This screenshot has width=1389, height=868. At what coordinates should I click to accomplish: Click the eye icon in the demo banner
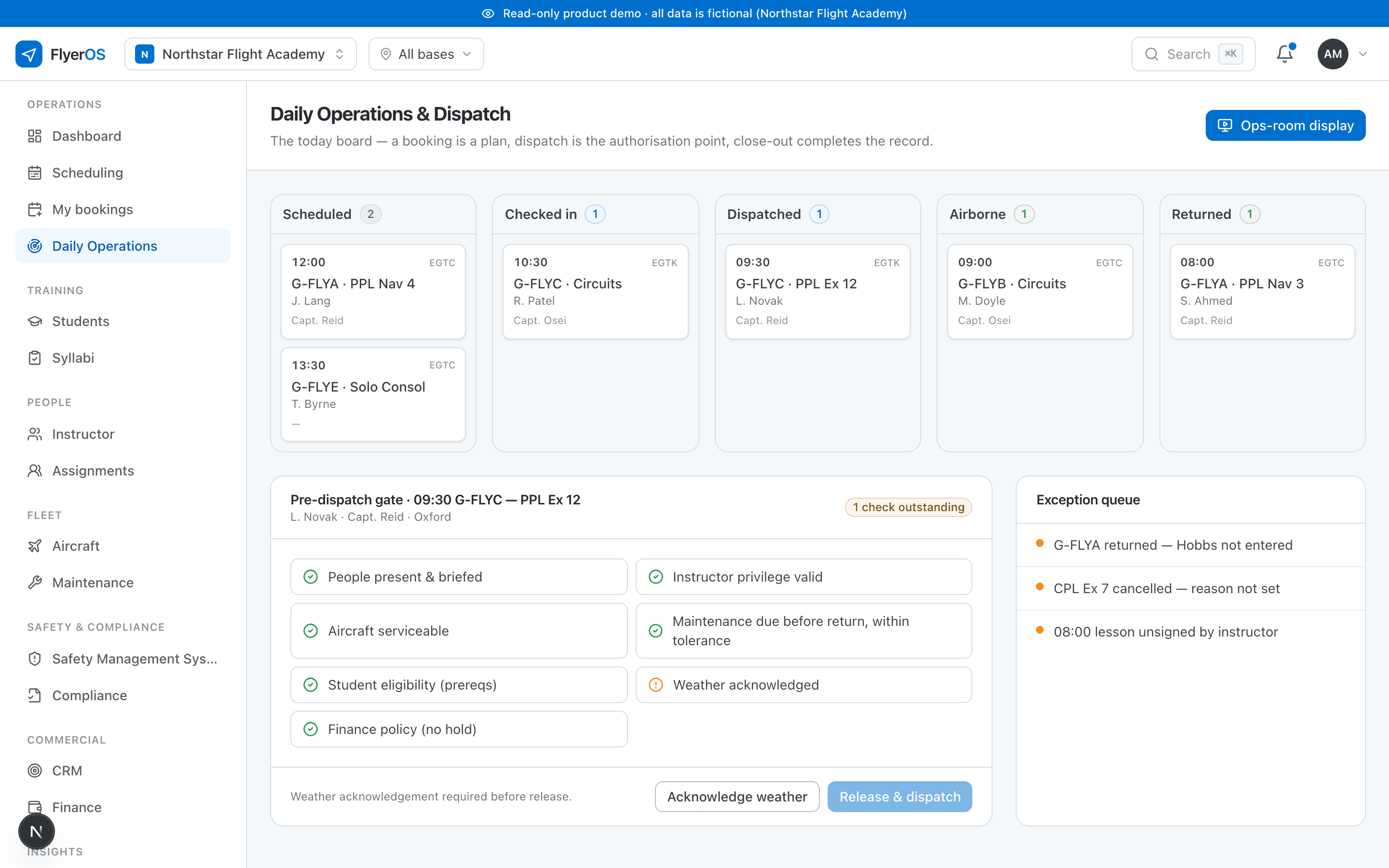click(x=488, y=13)
